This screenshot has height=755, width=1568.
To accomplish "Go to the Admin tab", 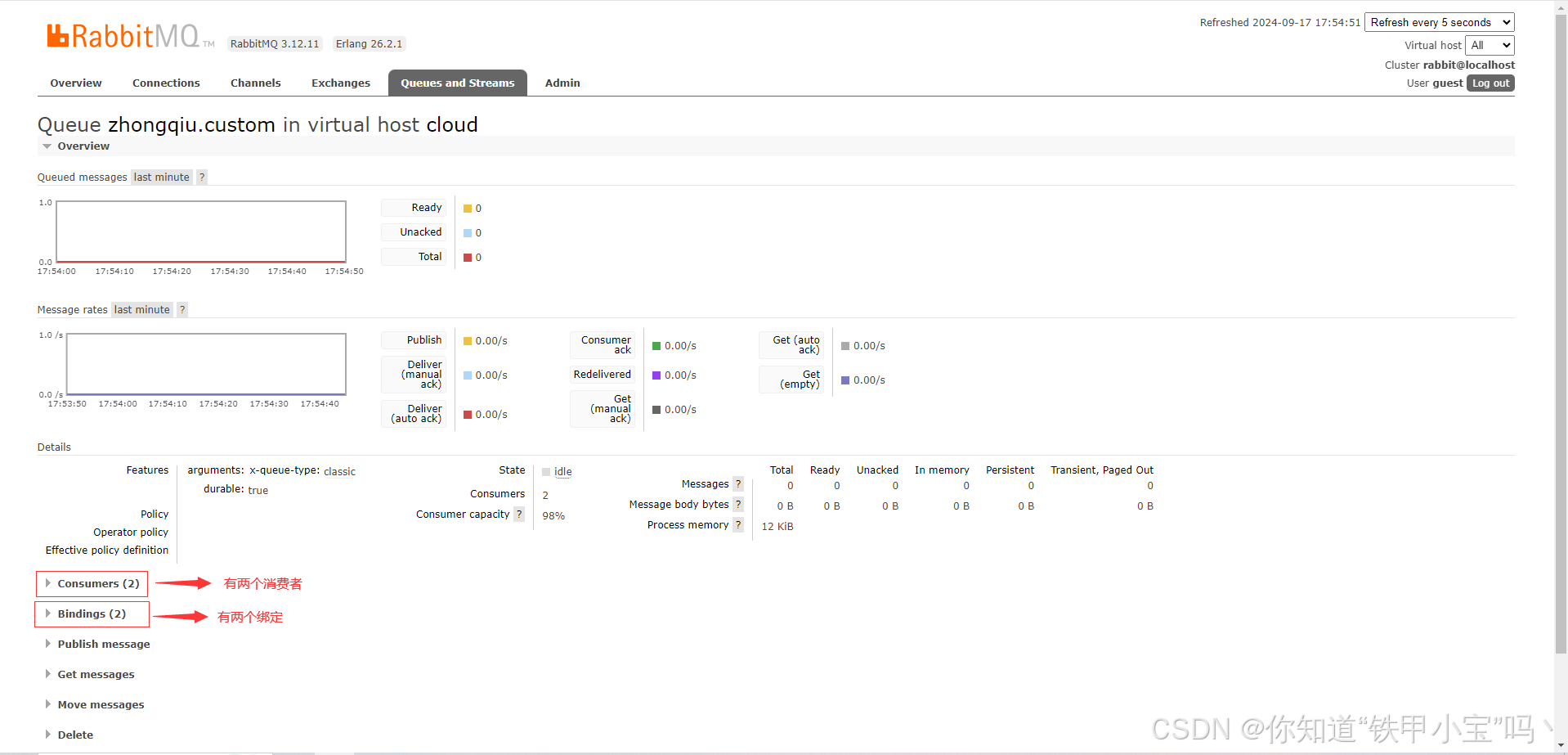I will 562,83.
